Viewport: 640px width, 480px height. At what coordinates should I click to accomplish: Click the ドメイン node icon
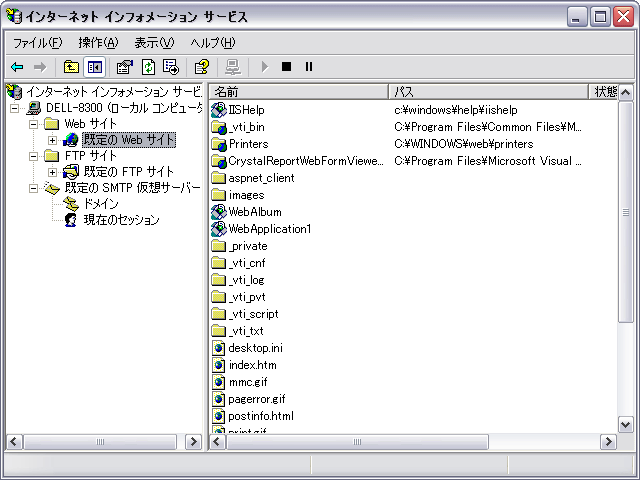71,204
